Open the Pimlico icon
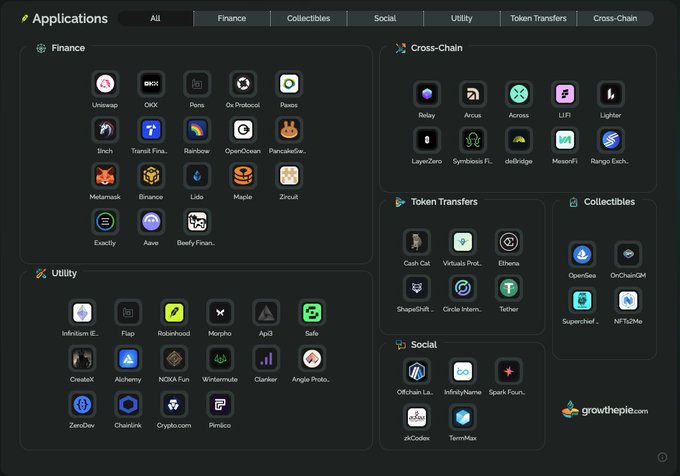The height and width of the screenshot is (476, 680). click(220, 404)
